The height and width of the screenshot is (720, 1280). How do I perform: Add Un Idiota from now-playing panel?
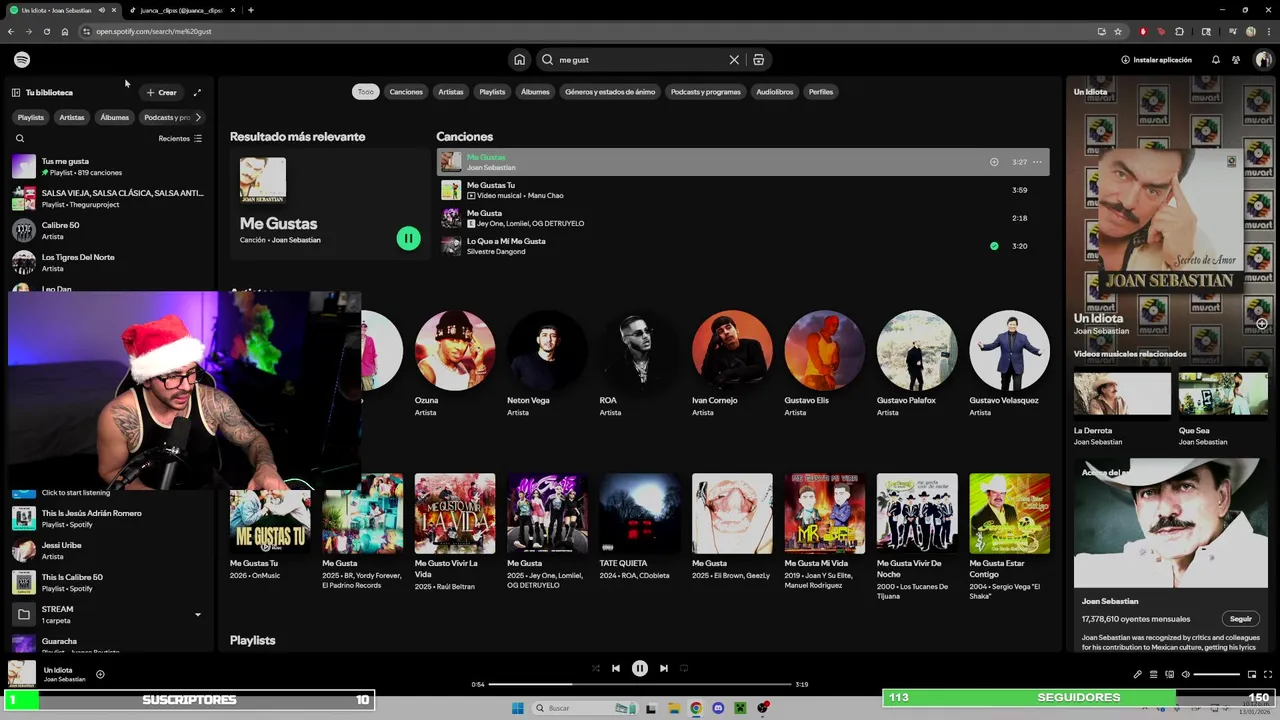click(1262, 324)
